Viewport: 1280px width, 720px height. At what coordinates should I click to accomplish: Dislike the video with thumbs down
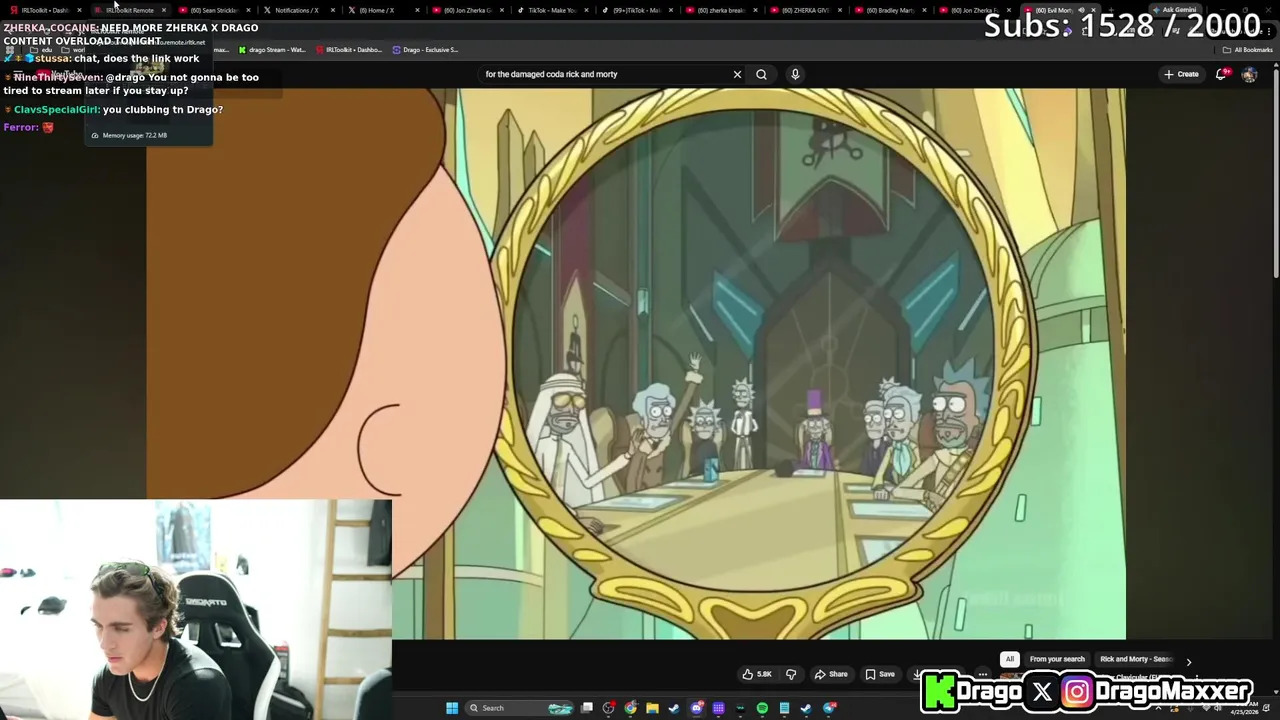(x=791, y=674)
